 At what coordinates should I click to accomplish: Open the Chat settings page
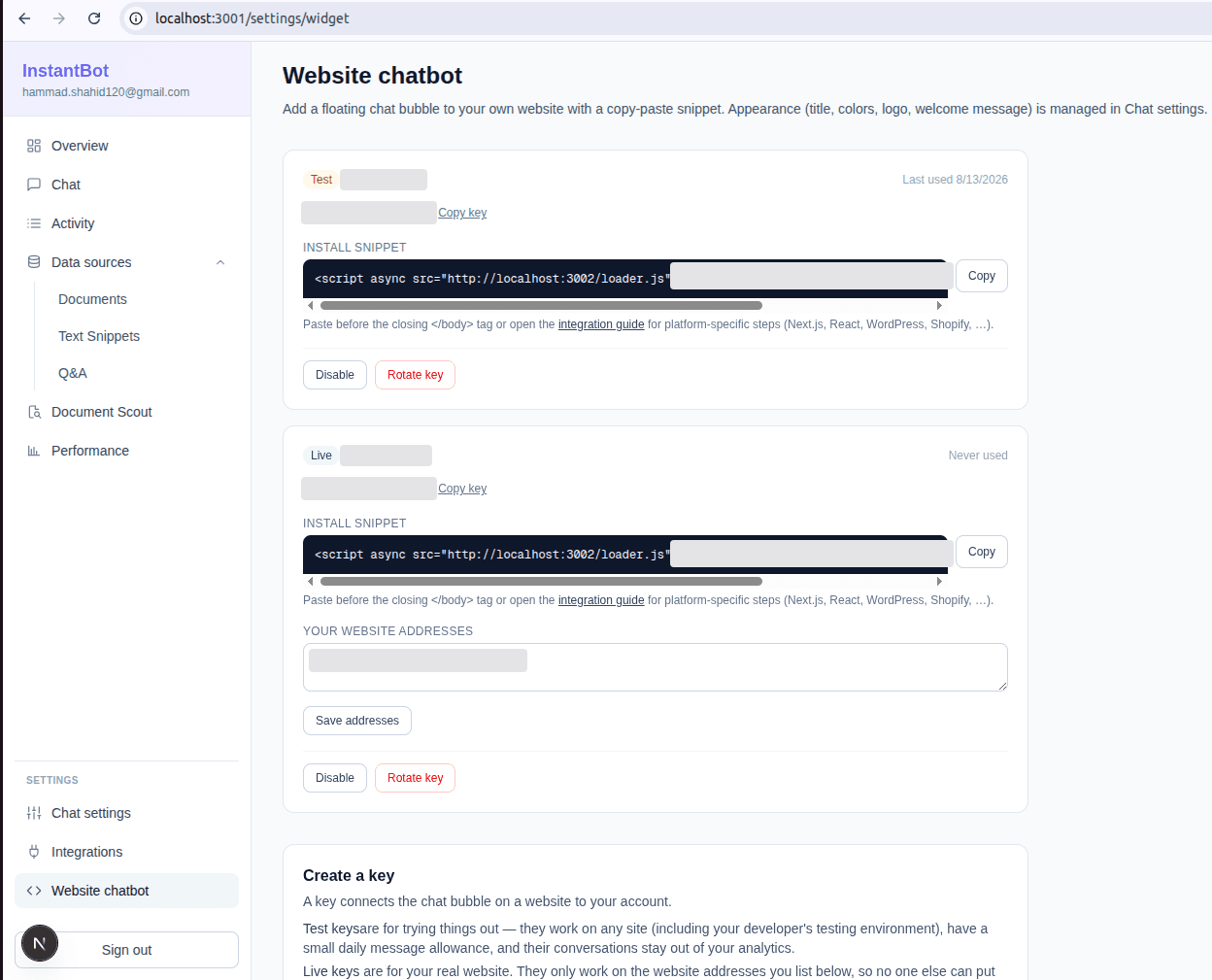(126, 813)
